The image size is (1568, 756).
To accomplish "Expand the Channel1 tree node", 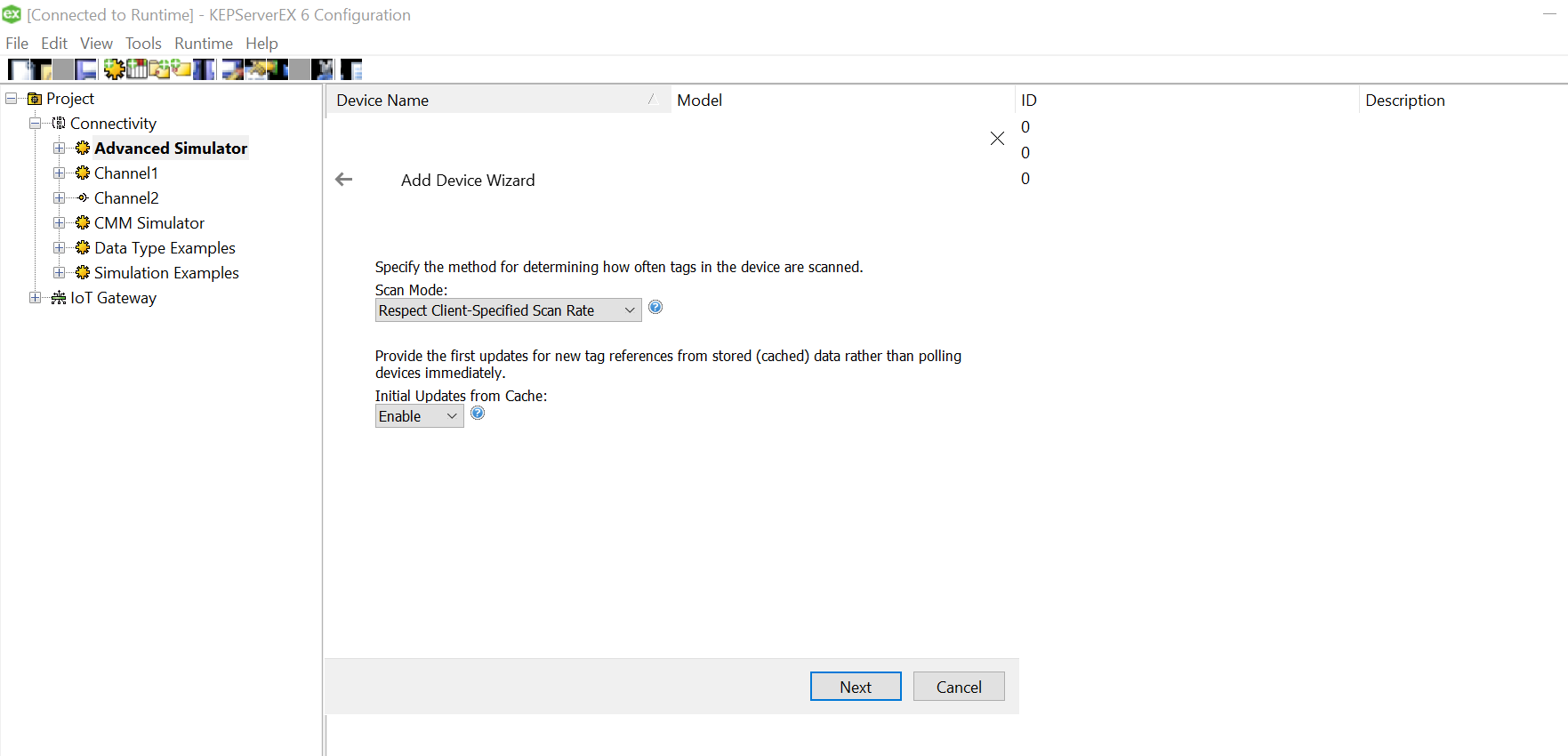I will (x=59, y=173).
